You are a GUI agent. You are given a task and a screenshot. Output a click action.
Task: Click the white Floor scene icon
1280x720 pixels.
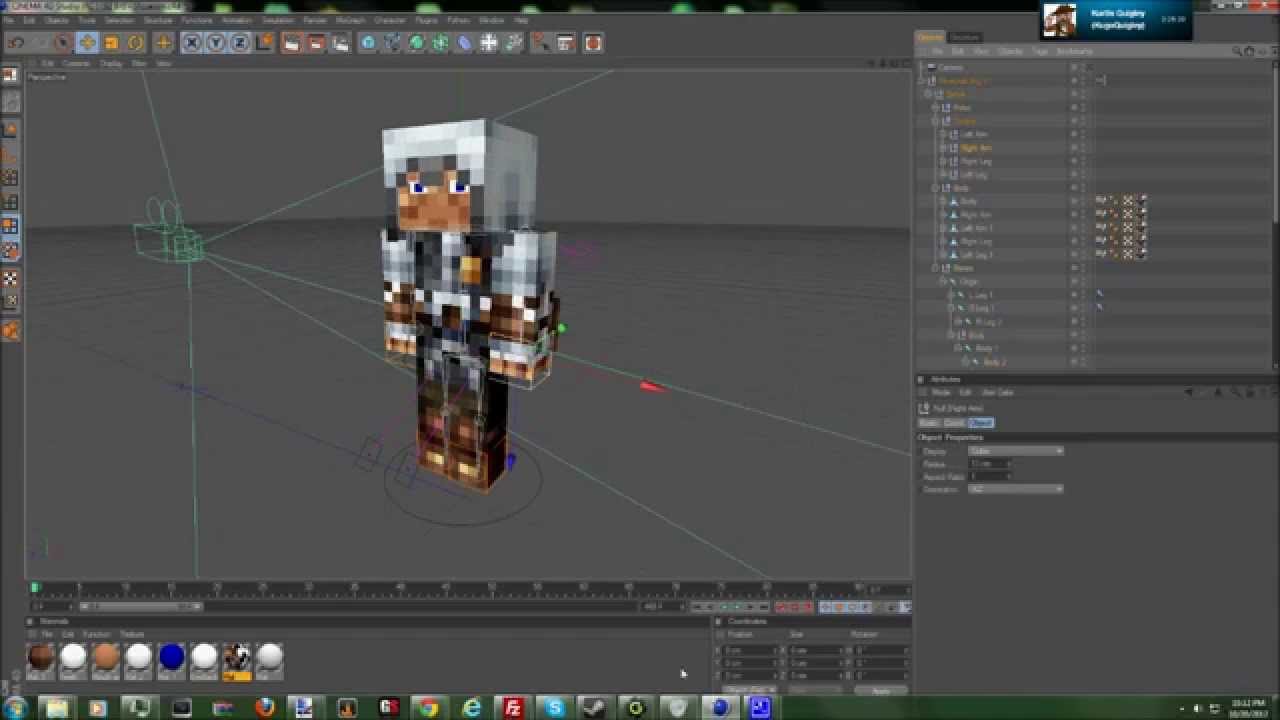[489, 43]
